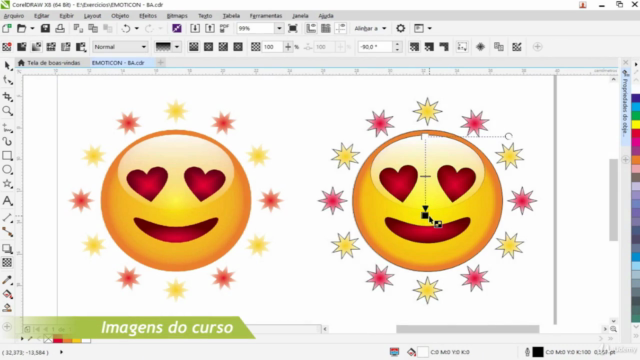Create a new document from the toolbar

pos(7,28)
